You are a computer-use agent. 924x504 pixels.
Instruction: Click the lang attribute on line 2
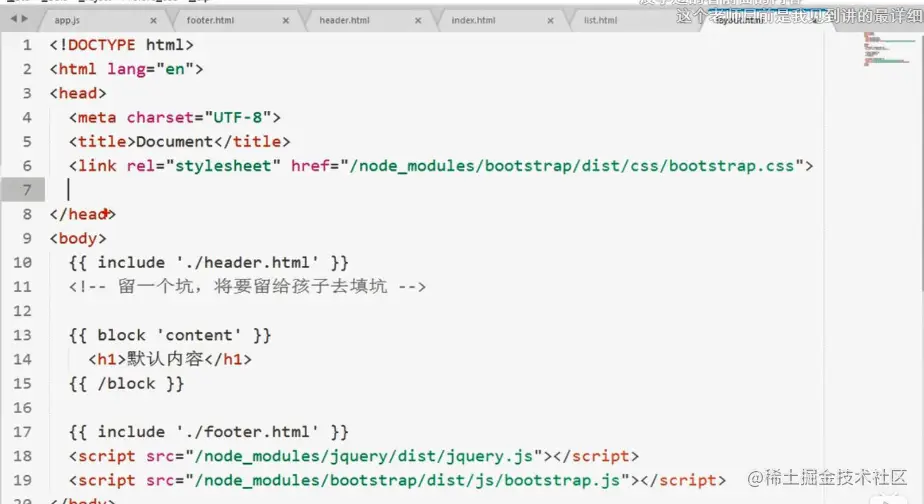[x=126, y=70]
